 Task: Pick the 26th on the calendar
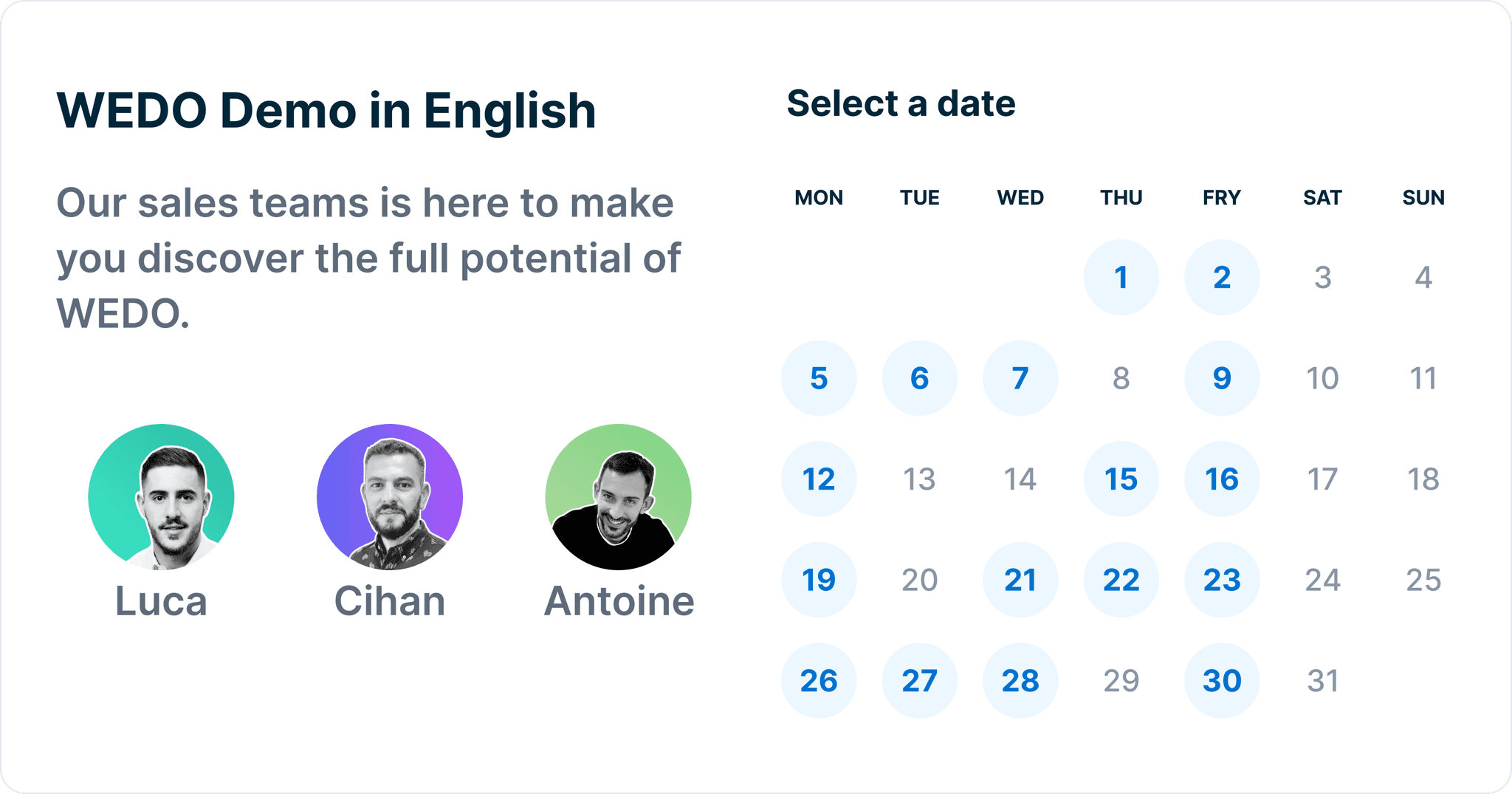pos(819,680)
